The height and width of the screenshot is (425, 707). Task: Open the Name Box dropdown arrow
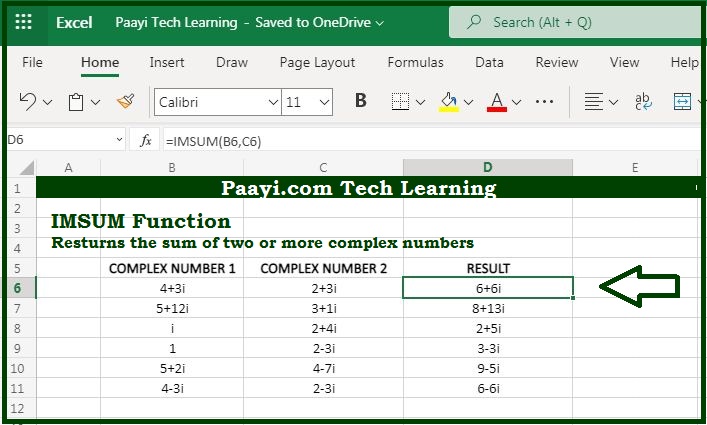pyautogui.click(x=119, y=140)
